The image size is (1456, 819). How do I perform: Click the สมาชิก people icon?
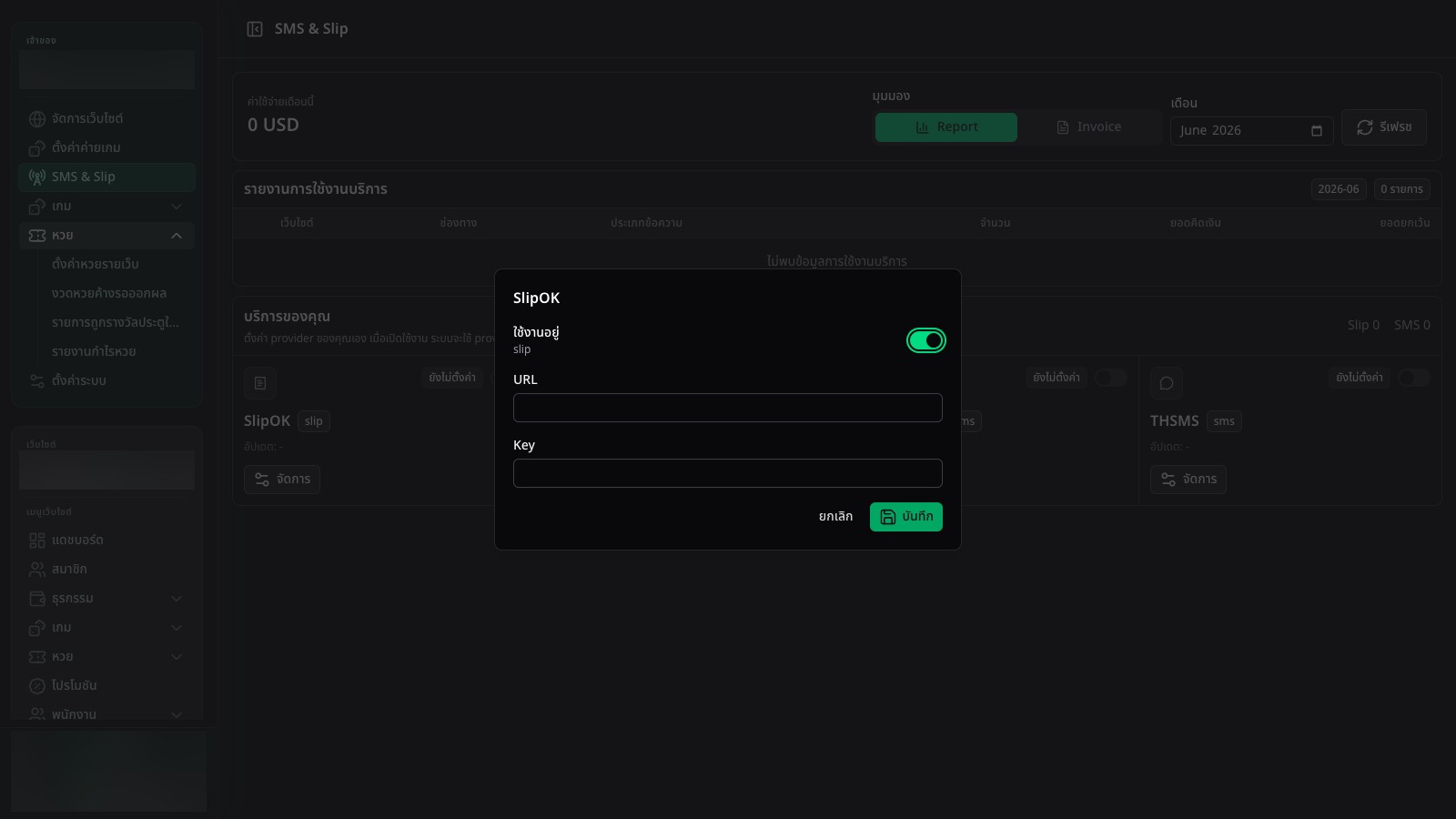[37, 570]
